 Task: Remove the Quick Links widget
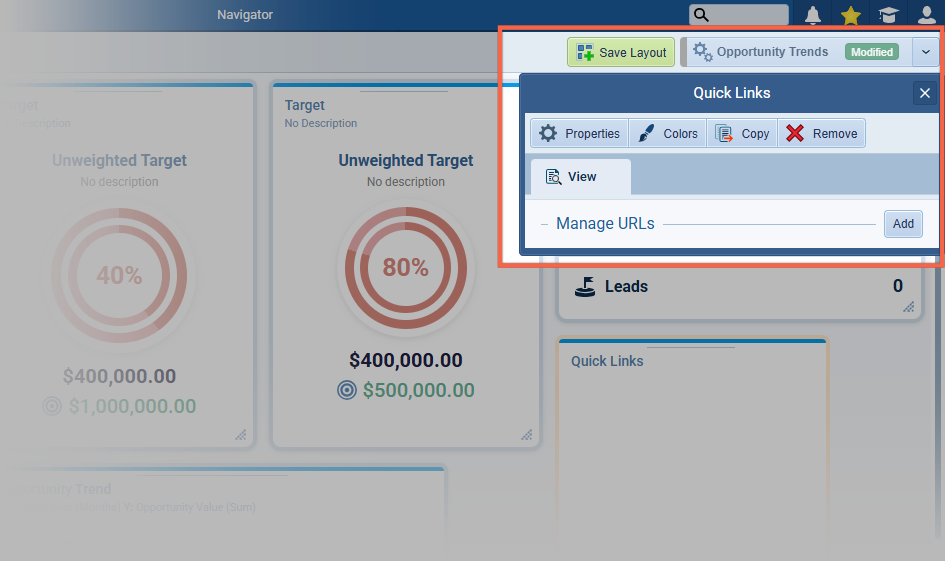point(821,133)
